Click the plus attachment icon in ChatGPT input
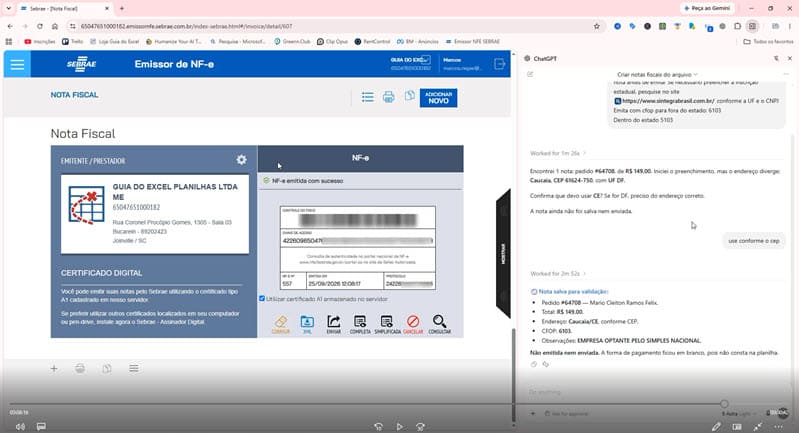Image resolution: width=799 pixels, height=433 pixels. click(x=533, y=414)
